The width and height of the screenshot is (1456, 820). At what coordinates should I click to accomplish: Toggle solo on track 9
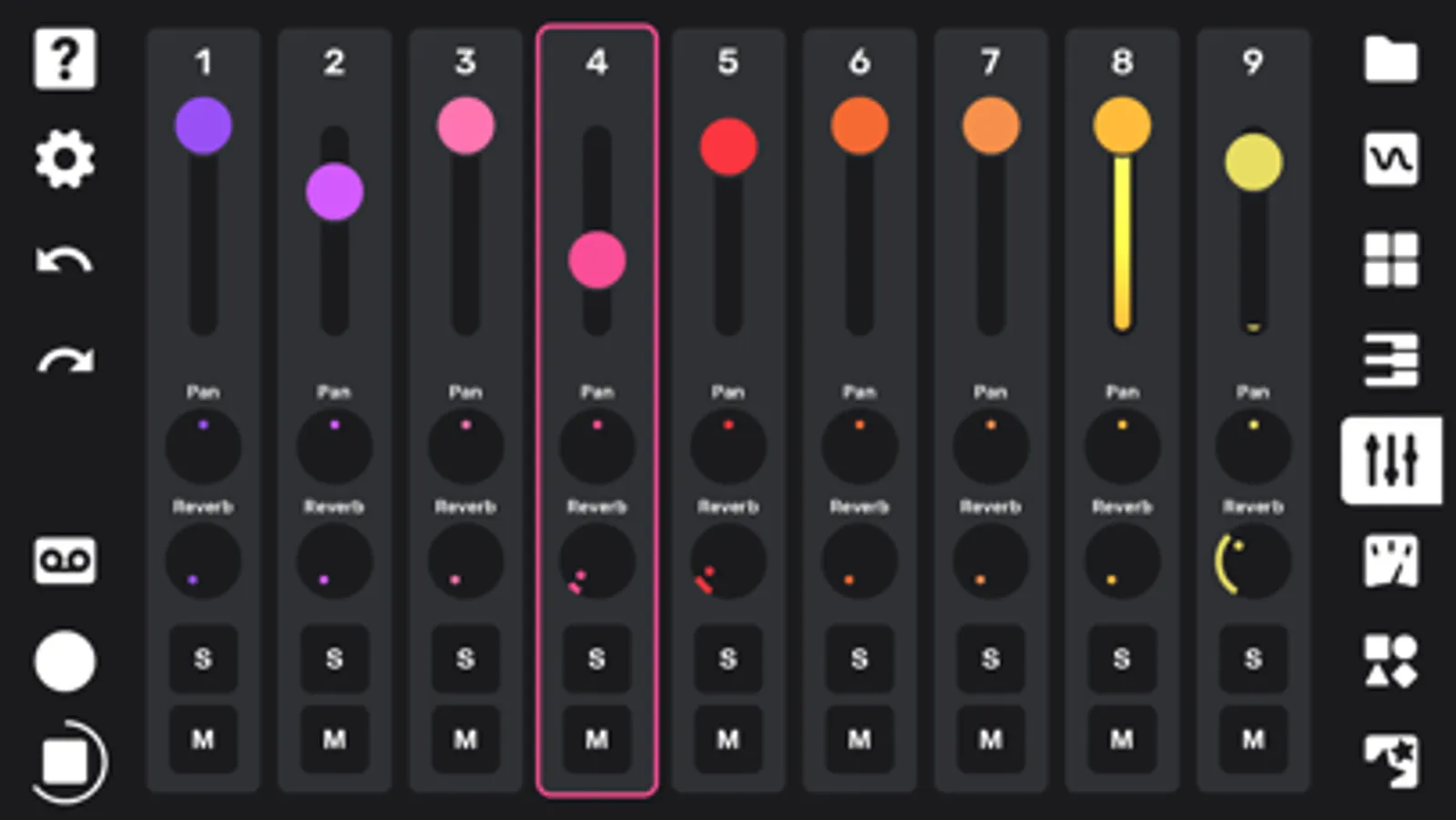(1253, 658)
